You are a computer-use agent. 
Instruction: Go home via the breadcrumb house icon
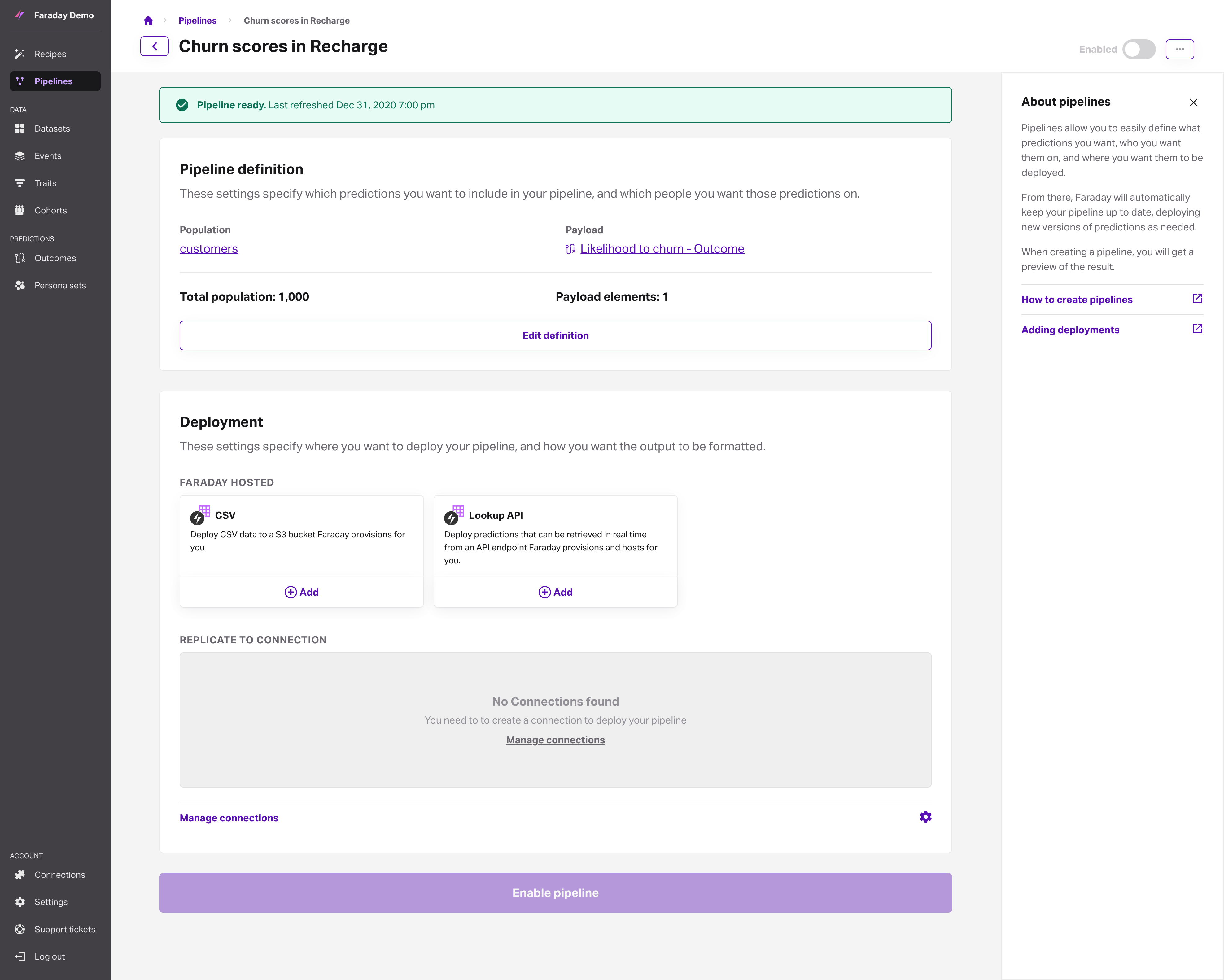148,20
